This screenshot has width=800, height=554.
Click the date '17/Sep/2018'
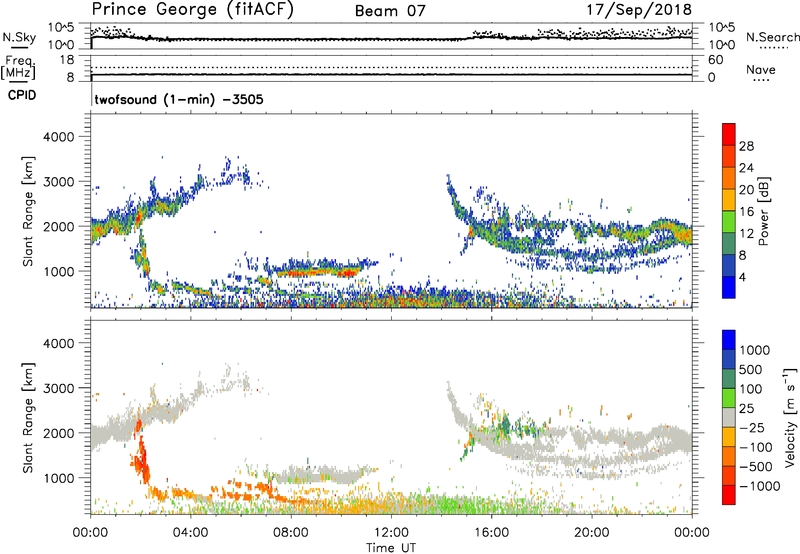click(639, 10)
